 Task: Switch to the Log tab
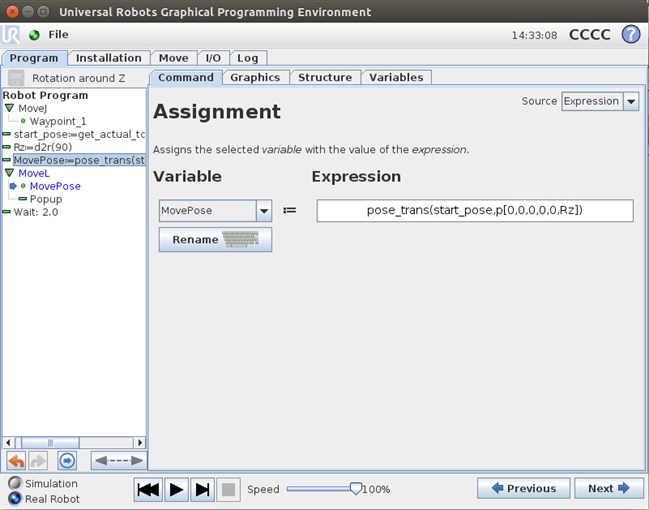pyautogui.click(x=248, y=58)
